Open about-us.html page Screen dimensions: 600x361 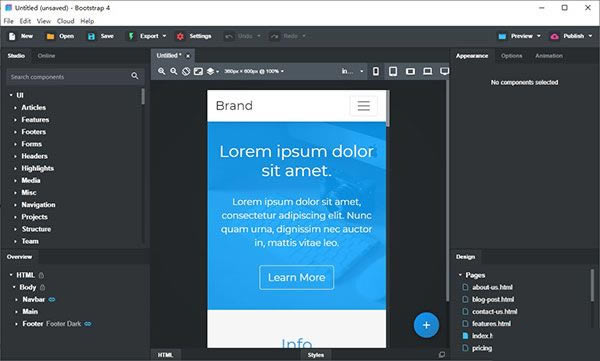492,287
